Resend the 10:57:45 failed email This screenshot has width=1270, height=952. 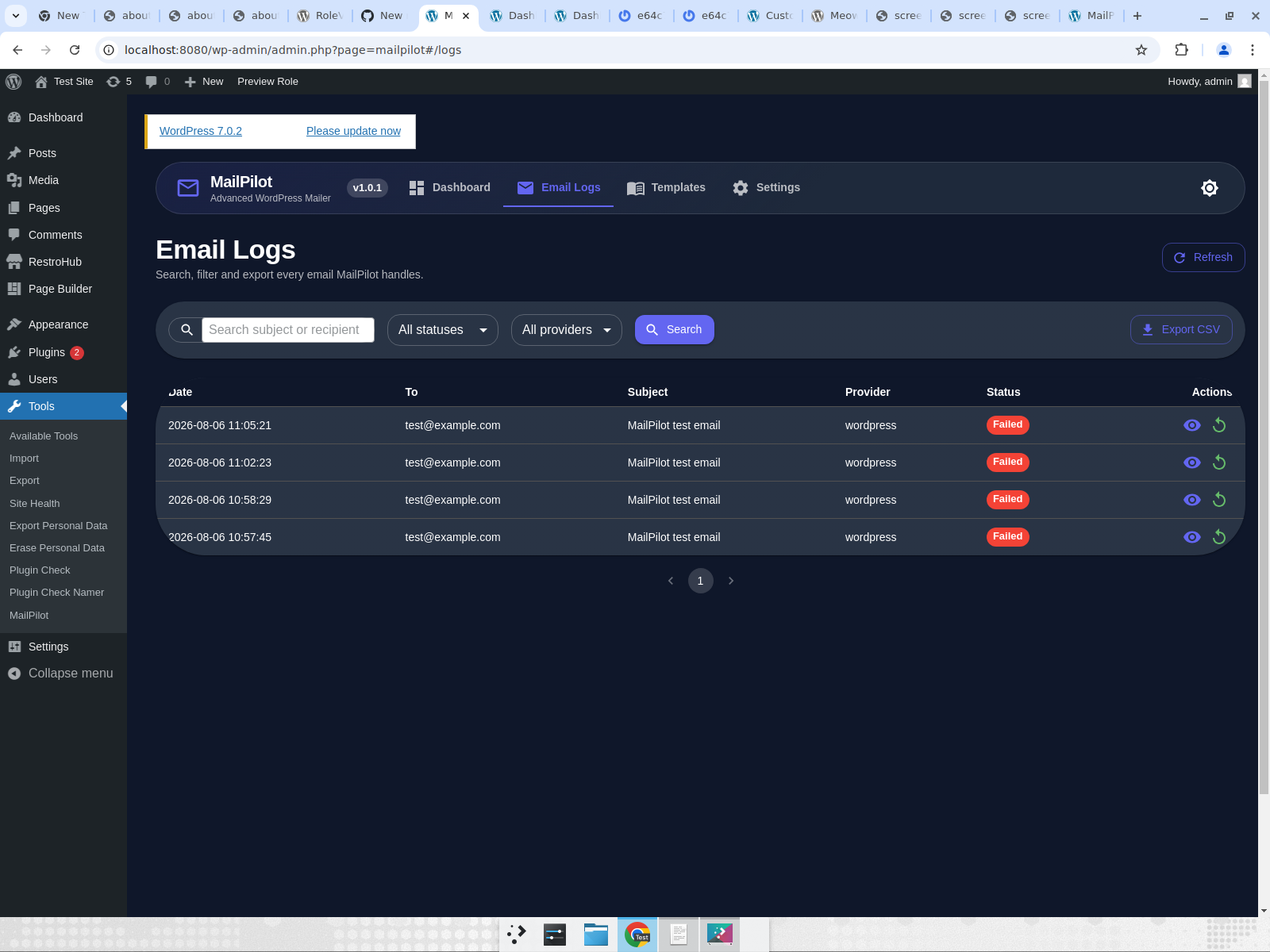[x=1219, y=537]
